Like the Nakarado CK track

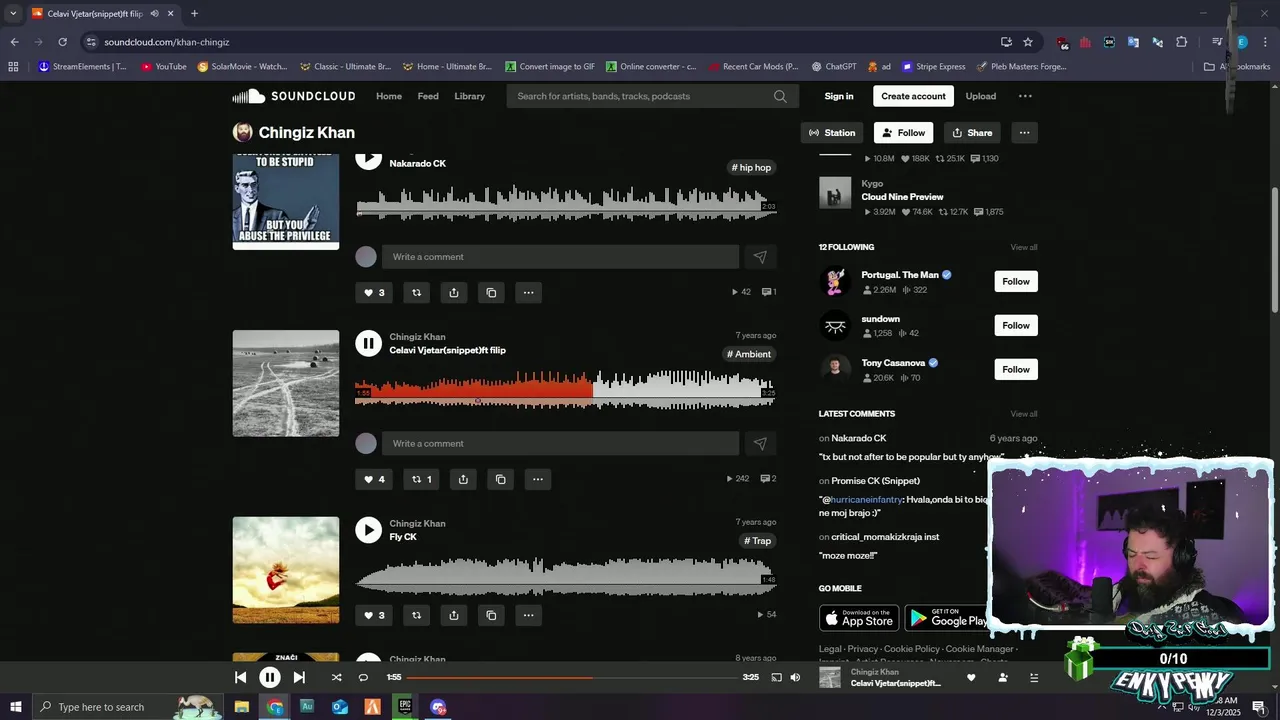[374, 293]
